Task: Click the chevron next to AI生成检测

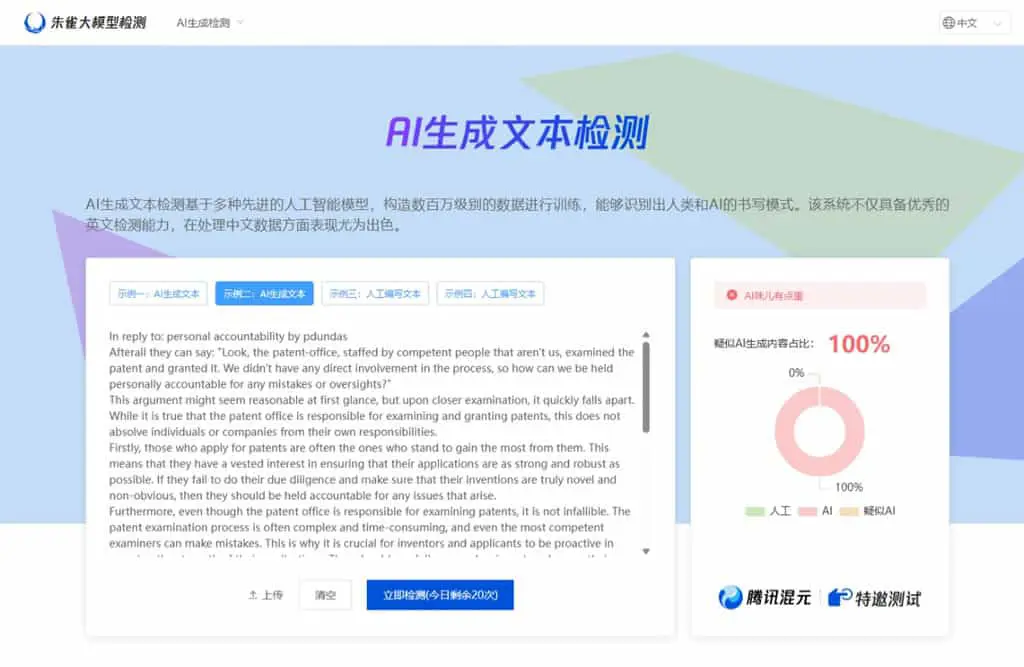Action: click(240, 22)
